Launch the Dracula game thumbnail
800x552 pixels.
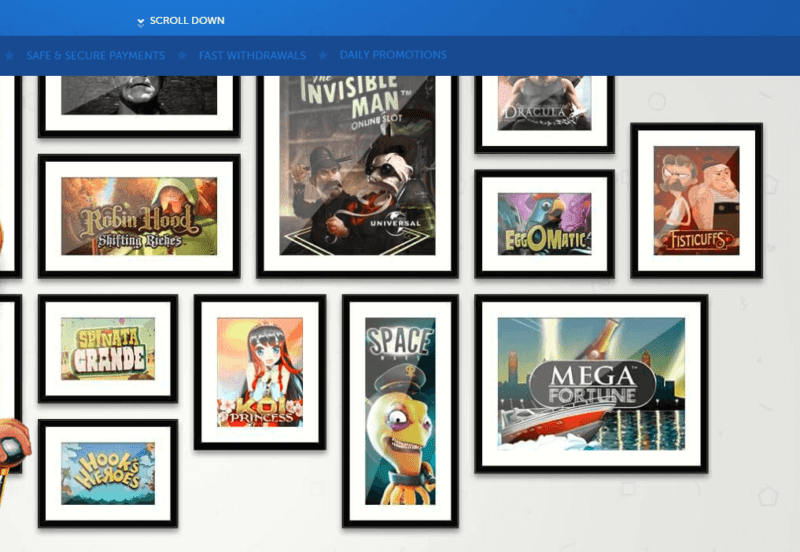[544, 103]
